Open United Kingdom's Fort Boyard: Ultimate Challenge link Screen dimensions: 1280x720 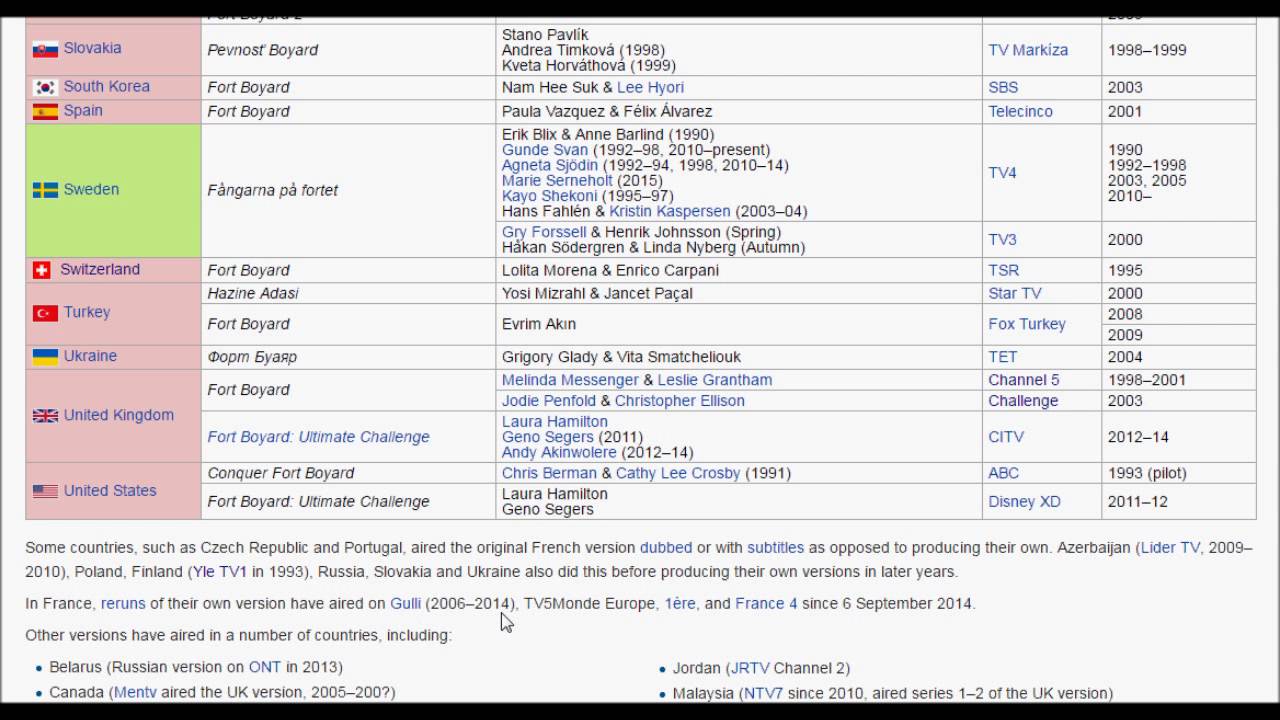(318, 437)
